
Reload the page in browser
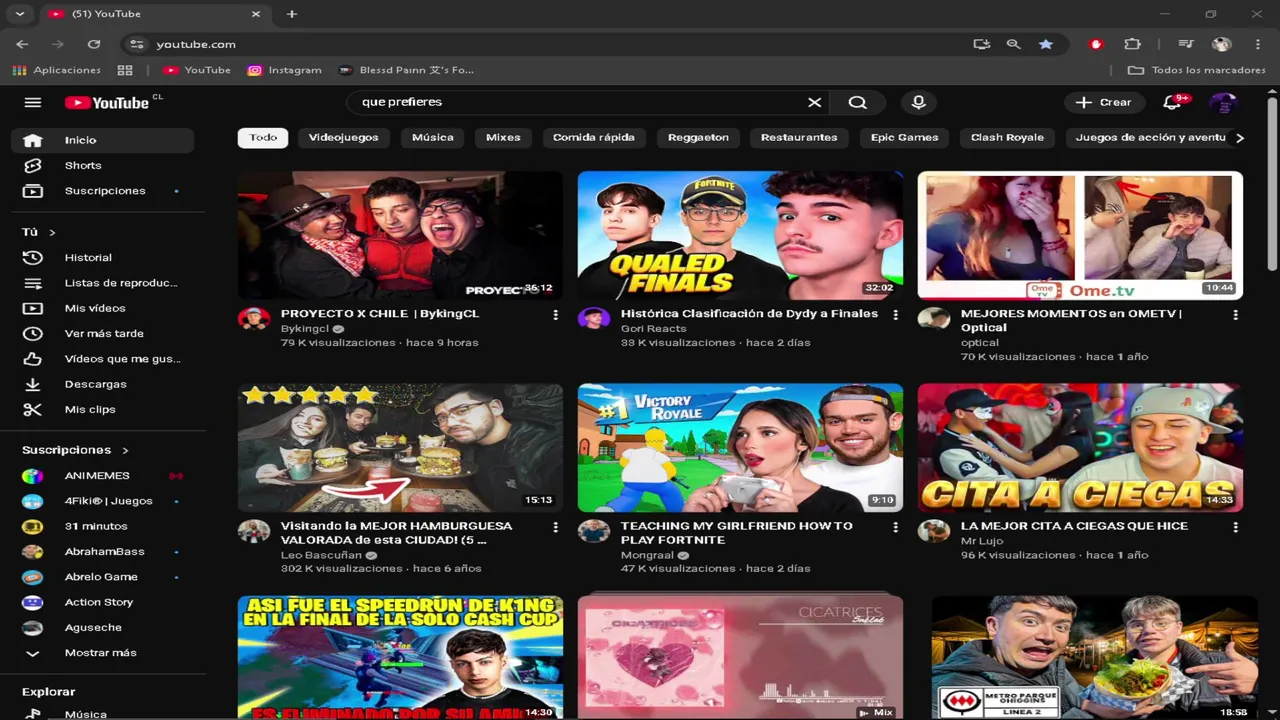pos(94,44)
